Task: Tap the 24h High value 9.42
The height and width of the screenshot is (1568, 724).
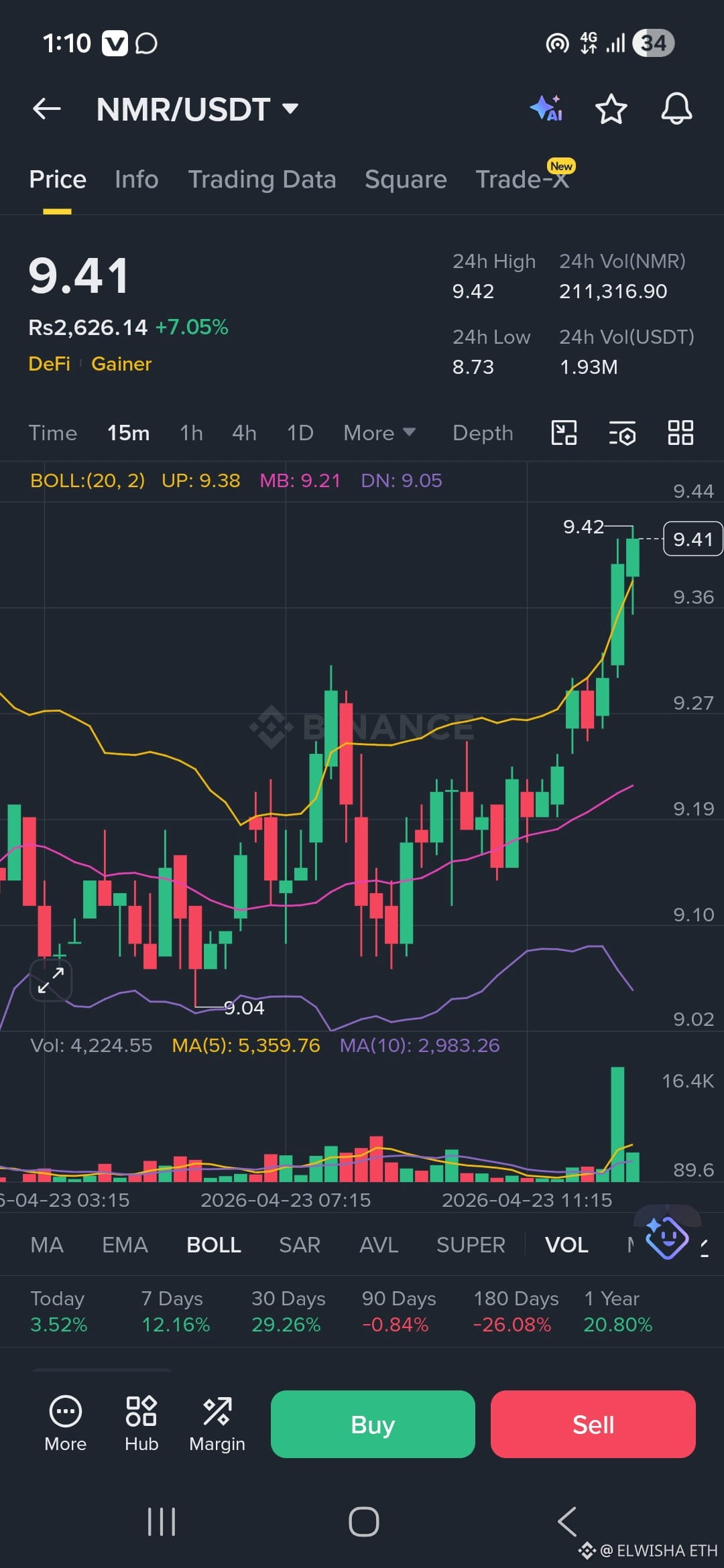Action: click(x=473, y=291)
